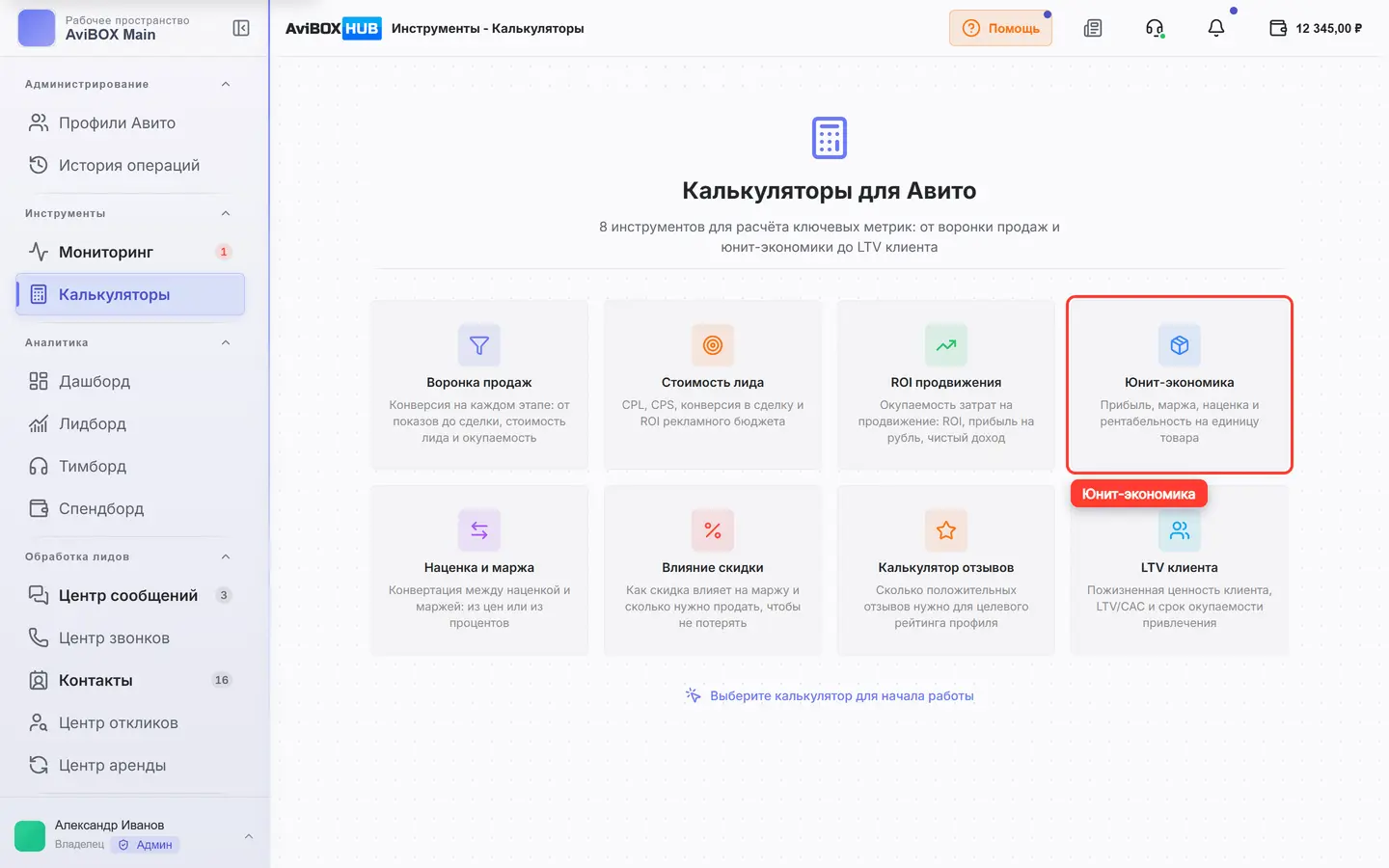Open support headset icon in header
Image resolution: width=1389 pixels, height=868 pixels.
tap(1155, 28)
